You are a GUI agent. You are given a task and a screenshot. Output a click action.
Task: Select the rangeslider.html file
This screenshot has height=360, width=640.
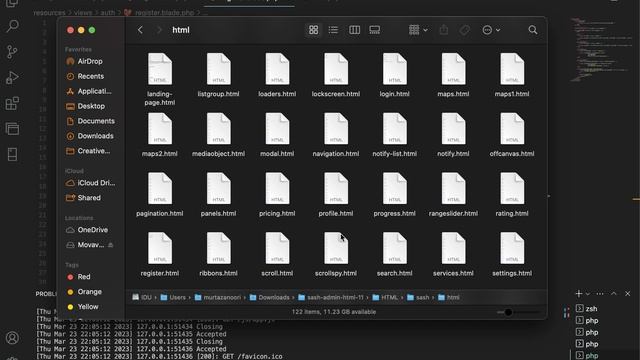pos(453,195)
